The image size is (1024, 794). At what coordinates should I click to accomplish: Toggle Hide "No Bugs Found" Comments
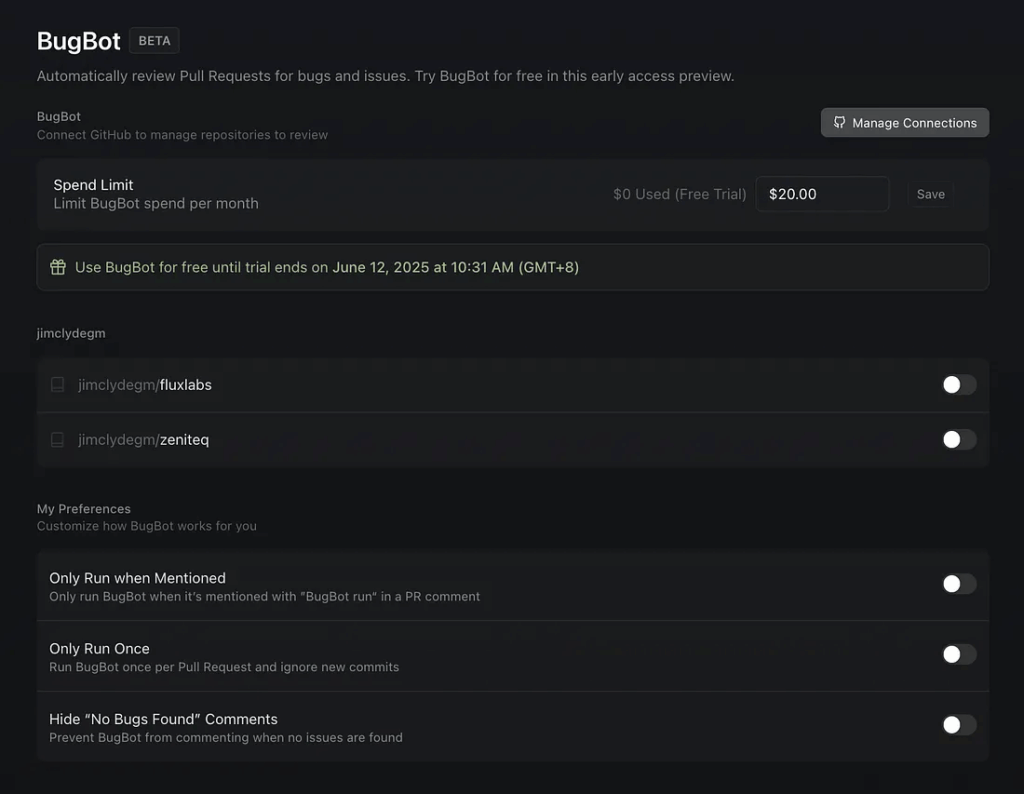coord(959,725)
